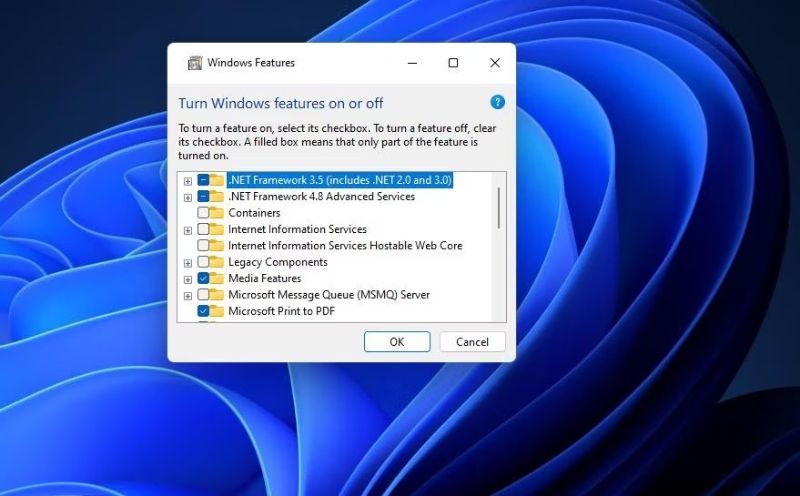
Task: Click the .NET Framework 3.5 folder icon
Action: (218, 180)
